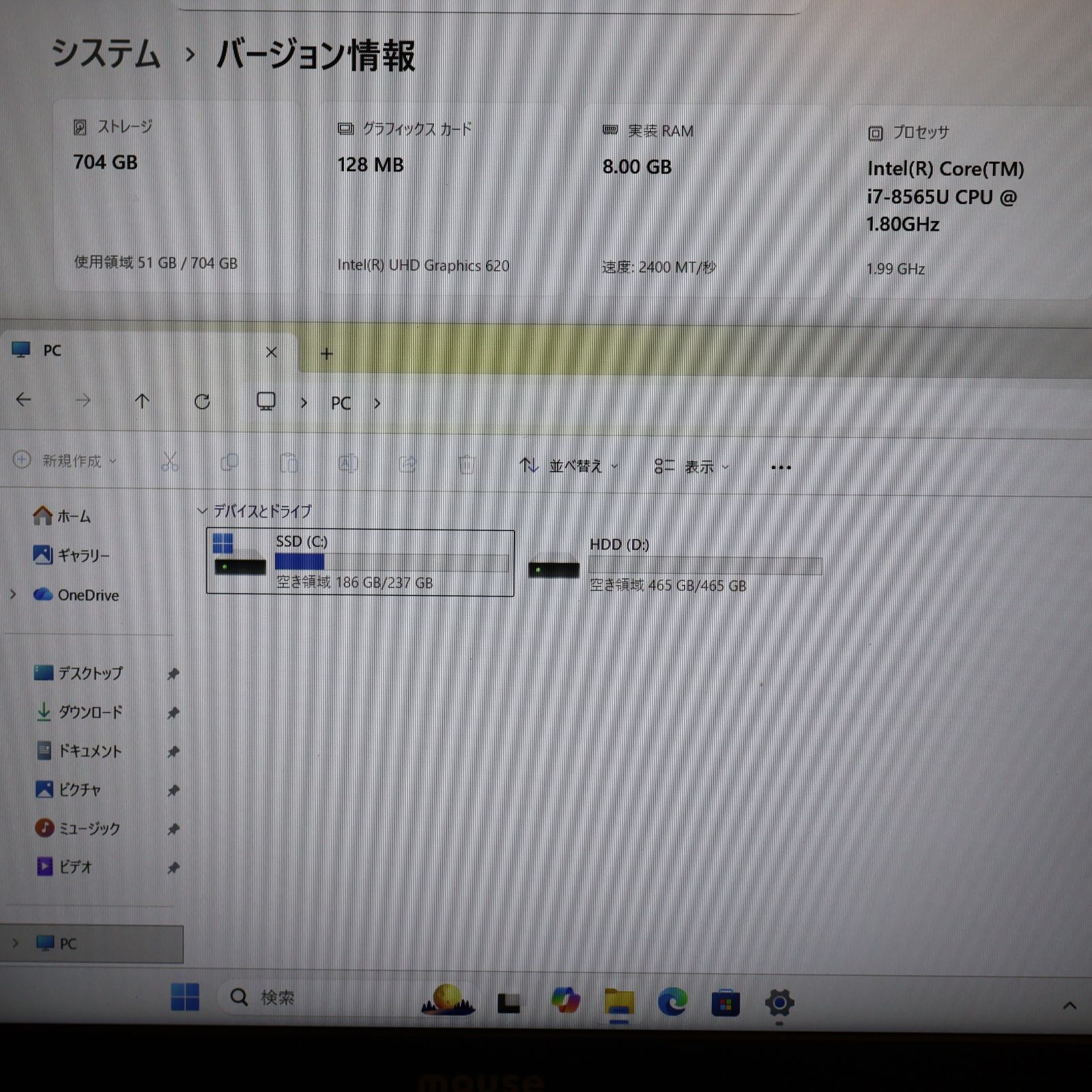Launch Microsoft Edge from the taskbar

pyautogui.click(x=672, y=1000)
